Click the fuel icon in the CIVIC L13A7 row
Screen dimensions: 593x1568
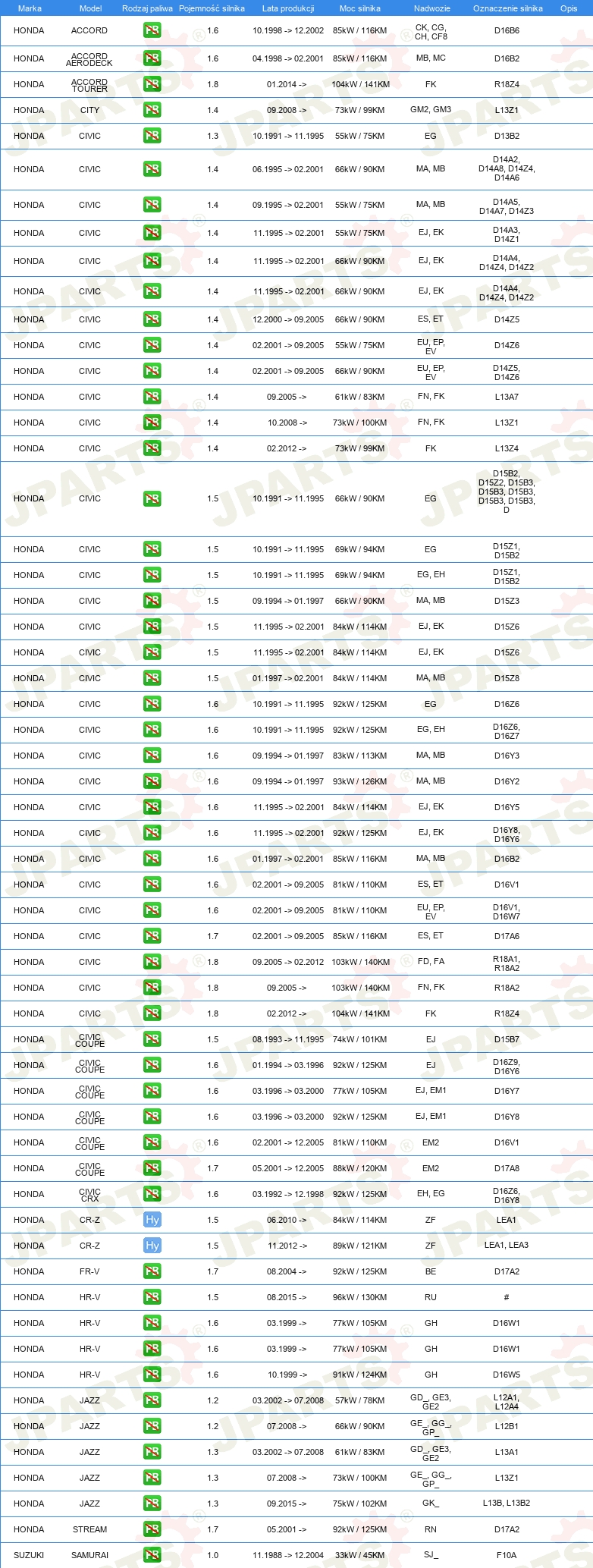pos(152,397)
